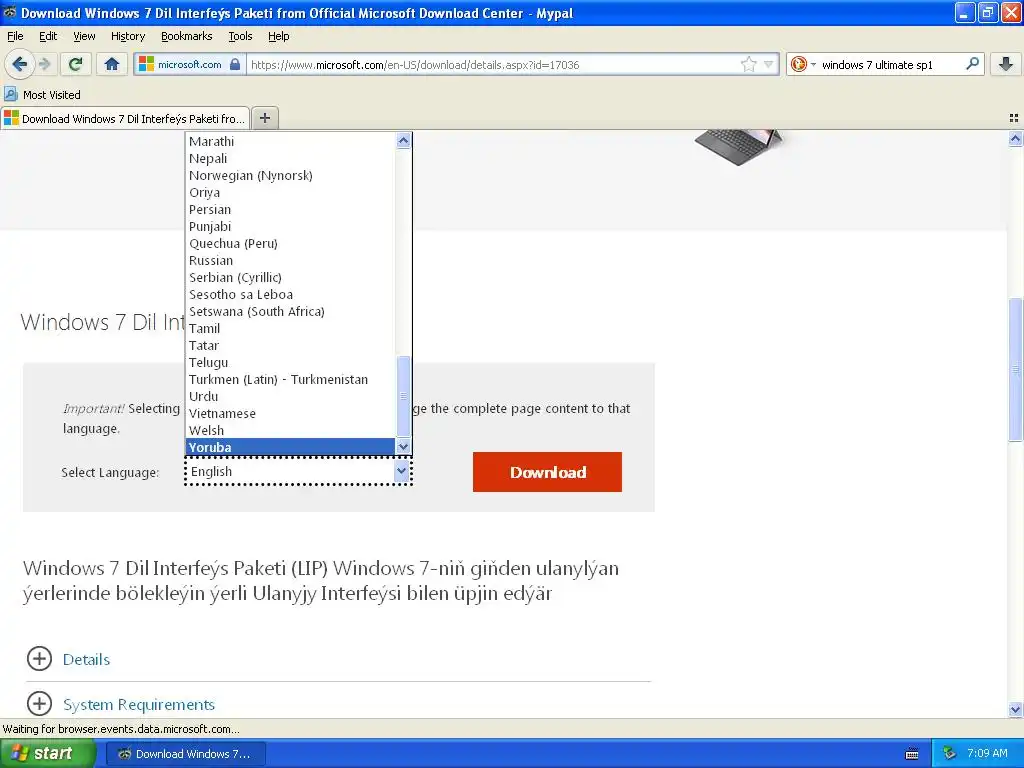Click the keyboard icon in the taskbar
This screenshot has width=1024, height=768.
(x=912, y=754)
